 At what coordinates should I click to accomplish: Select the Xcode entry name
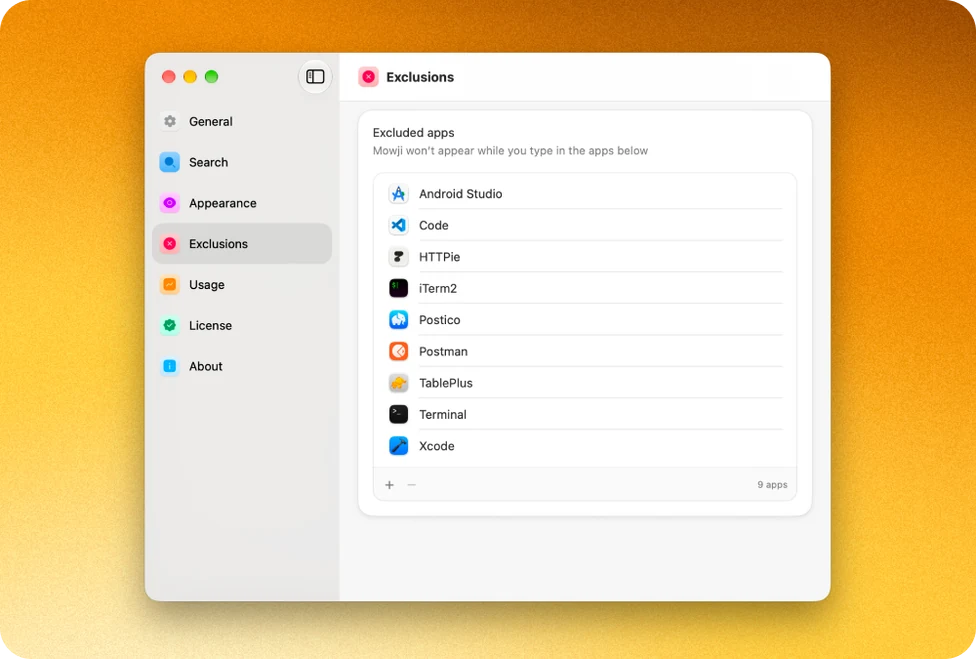click(436, 446)
